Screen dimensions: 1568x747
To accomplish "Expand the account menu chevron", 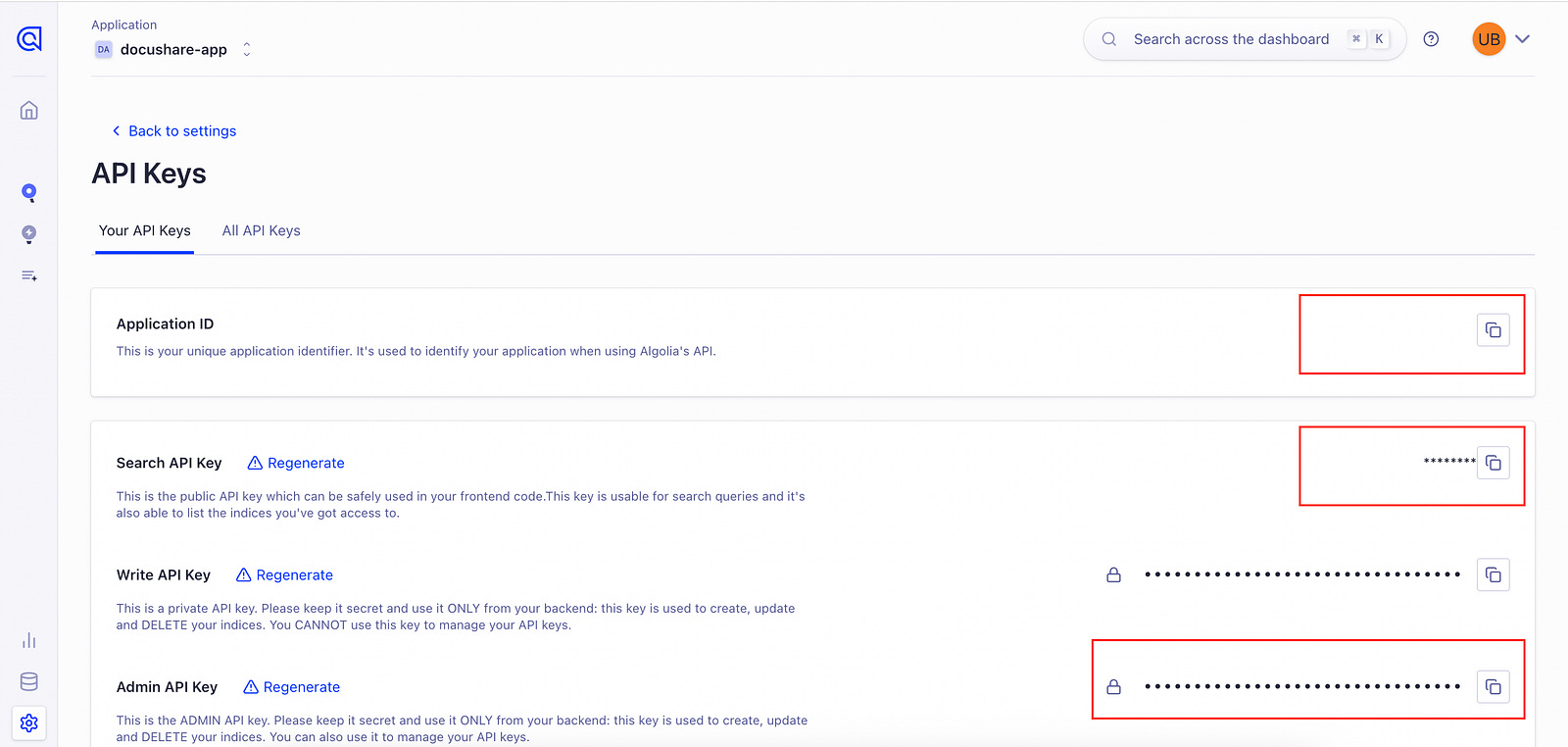I will 1522,39.
